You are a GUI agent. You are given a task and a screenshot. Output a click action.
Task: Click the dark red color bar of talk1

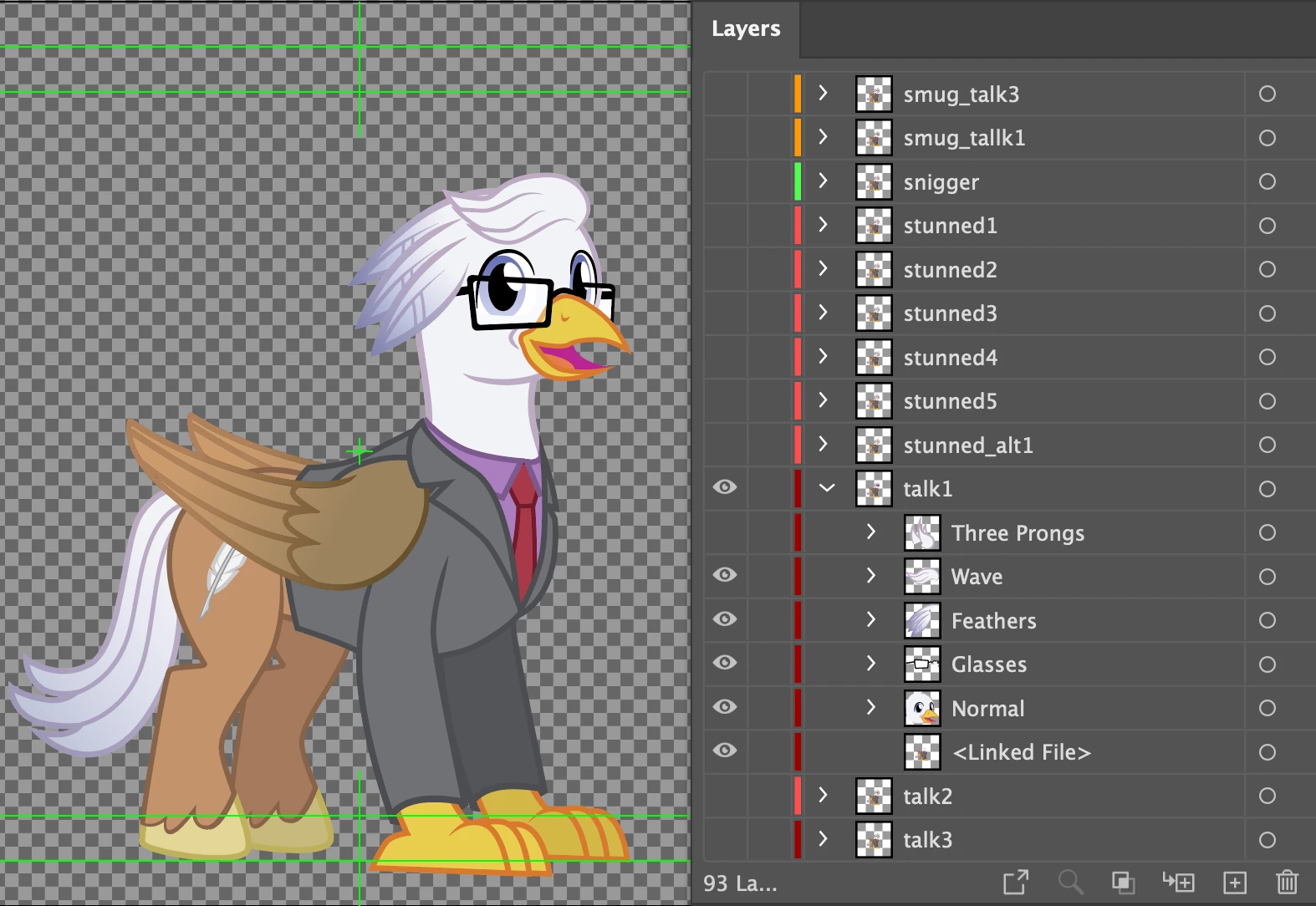[x=798, y=489]
